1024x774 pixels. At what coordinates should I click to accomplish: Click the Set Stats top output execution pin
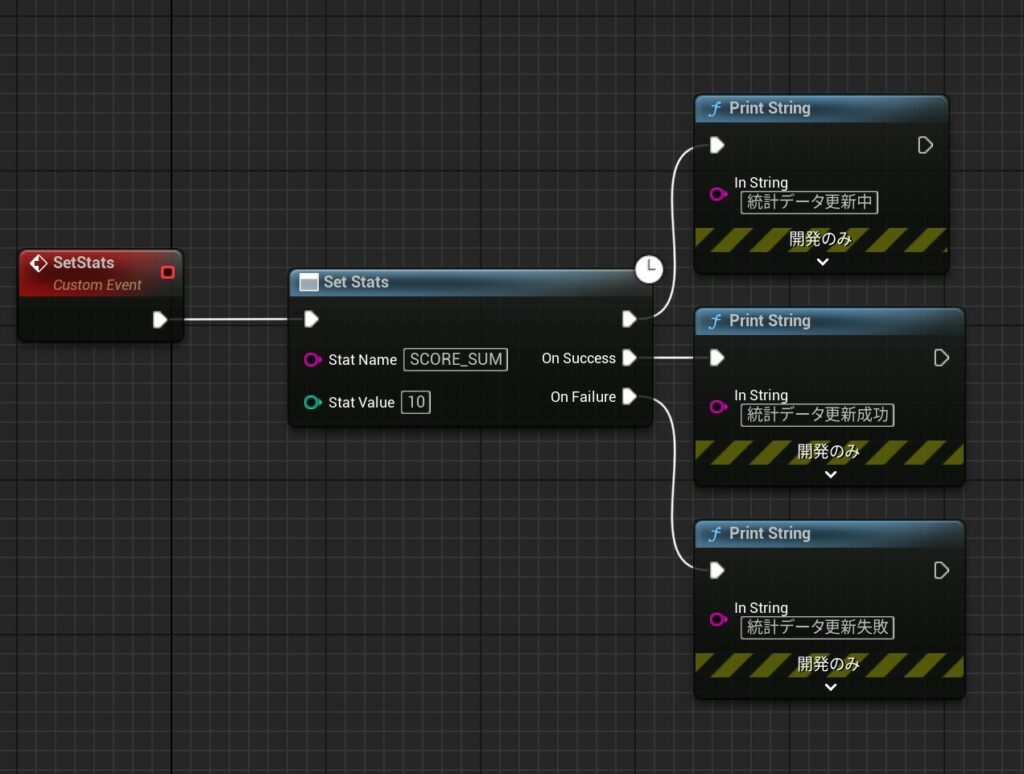coord(629,319)
